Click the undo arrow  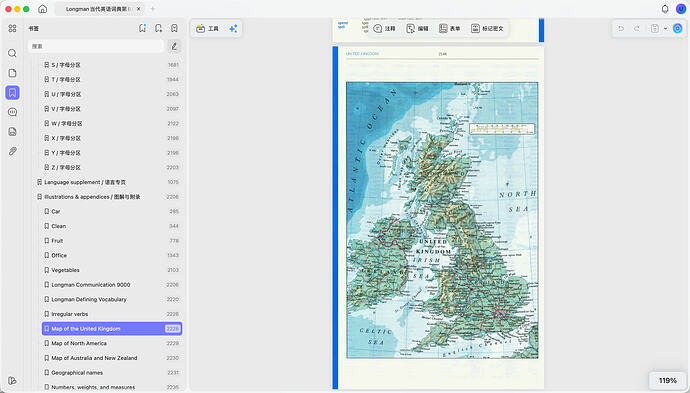click(x=621, y=29)
